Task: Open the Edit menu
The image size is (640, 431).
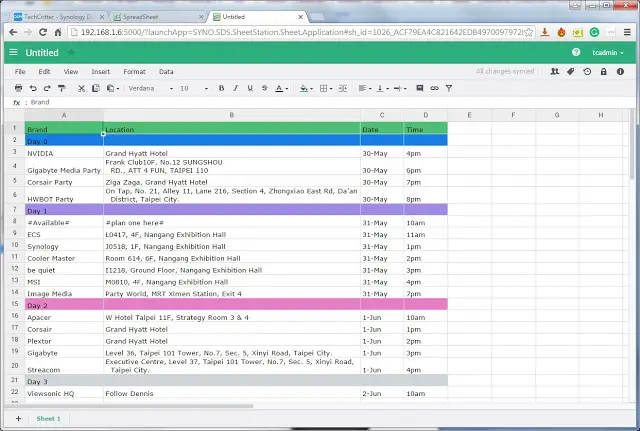Action: coord(44,71)
